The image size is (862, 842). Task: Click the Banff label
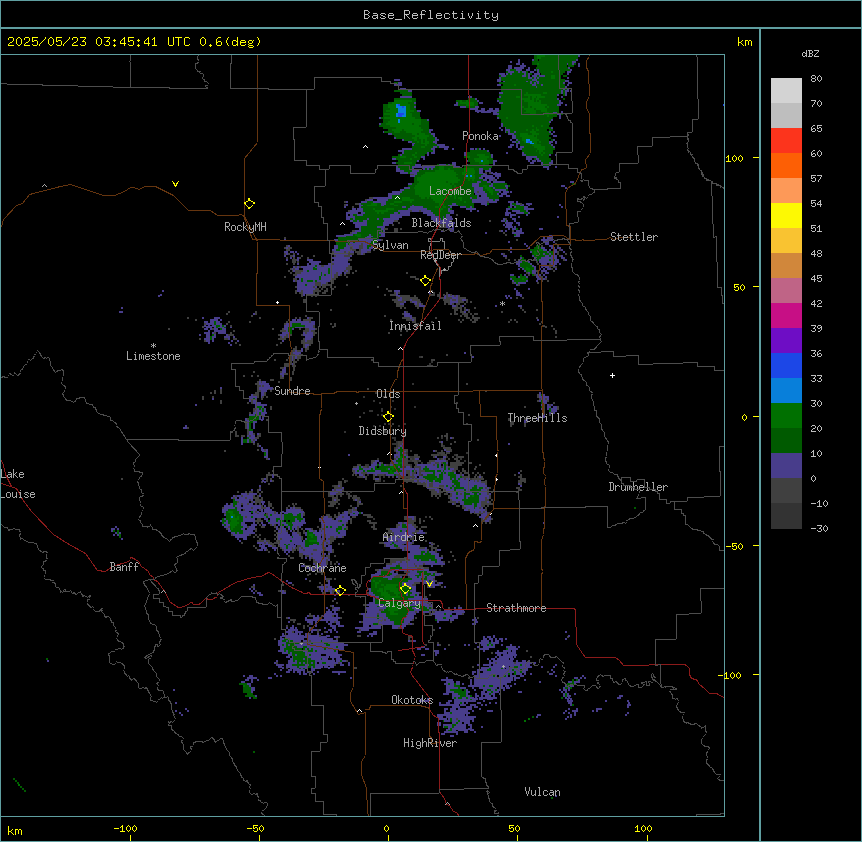[x=124, y=567]
